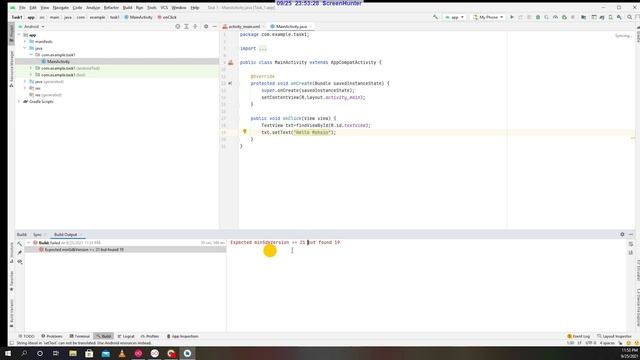Screen dimensions: 640x360
Task: Open the Event Log tool window
Action: 579,336
